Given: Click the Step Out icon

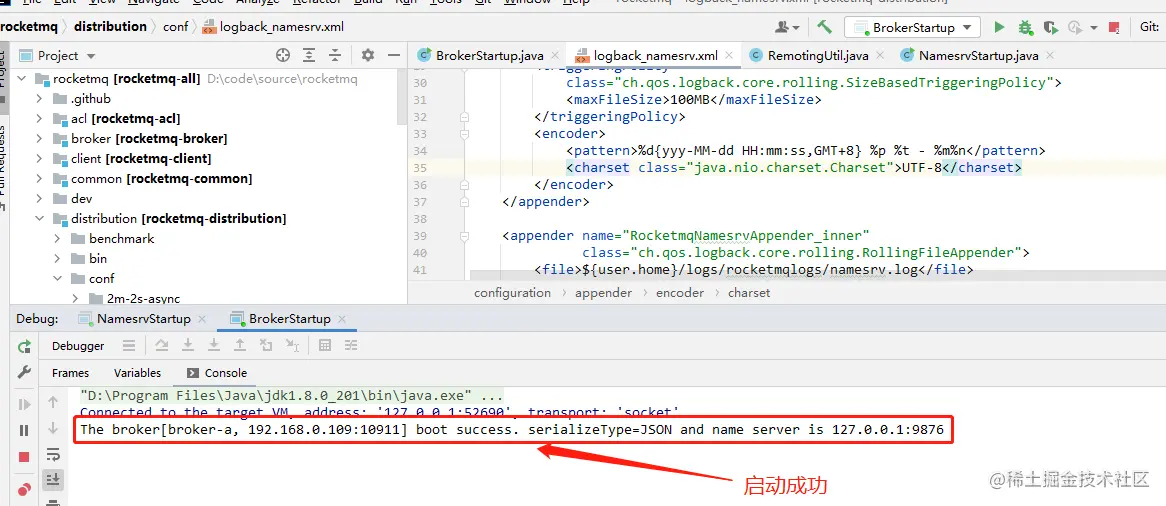Looking at the screenshot, I should coord(239,345).
